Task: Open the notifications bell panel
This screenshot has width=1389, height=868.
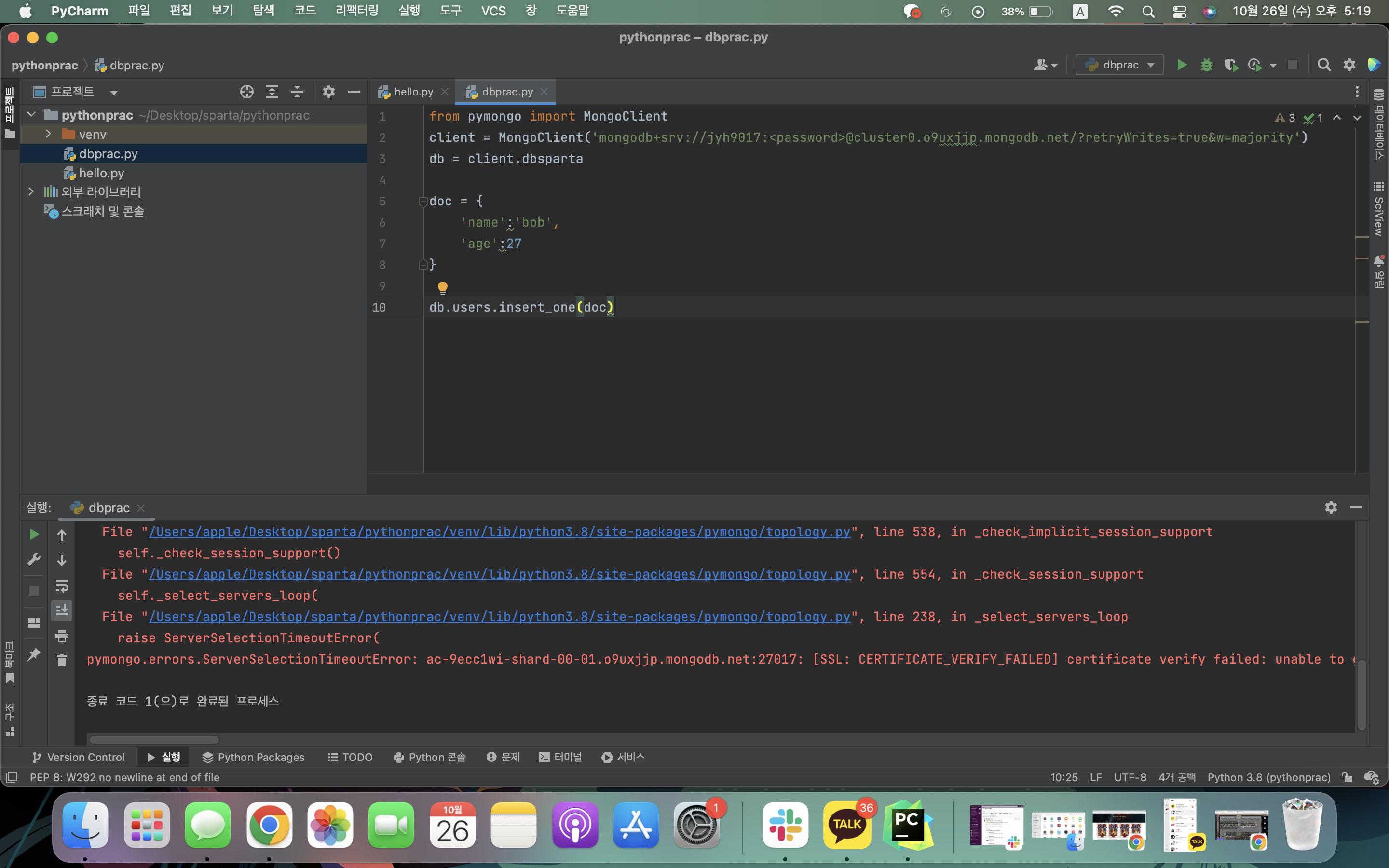Action: (x=1379, y=271)
